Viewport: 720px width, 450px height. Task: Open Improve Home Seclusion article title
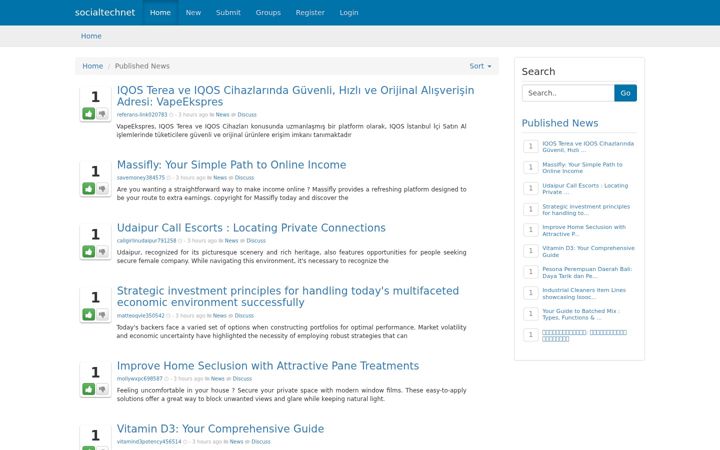coord(268,366)
